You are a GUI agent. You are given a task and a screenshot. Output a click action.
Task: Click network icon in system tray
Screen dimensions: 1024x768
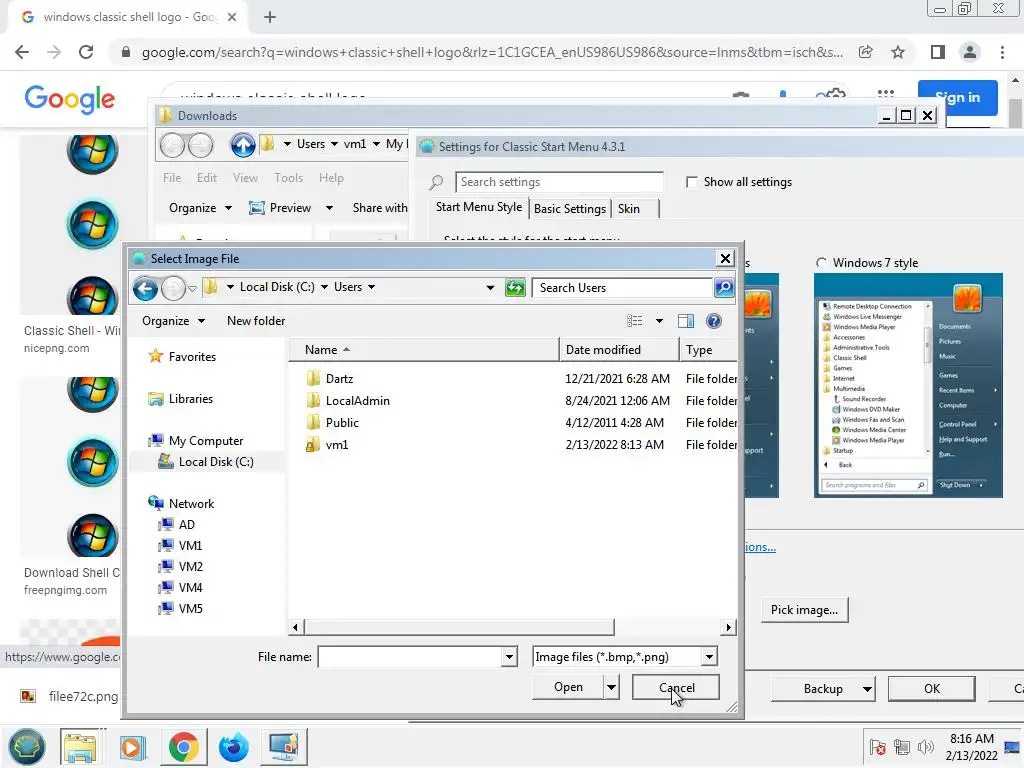(902, 747)
